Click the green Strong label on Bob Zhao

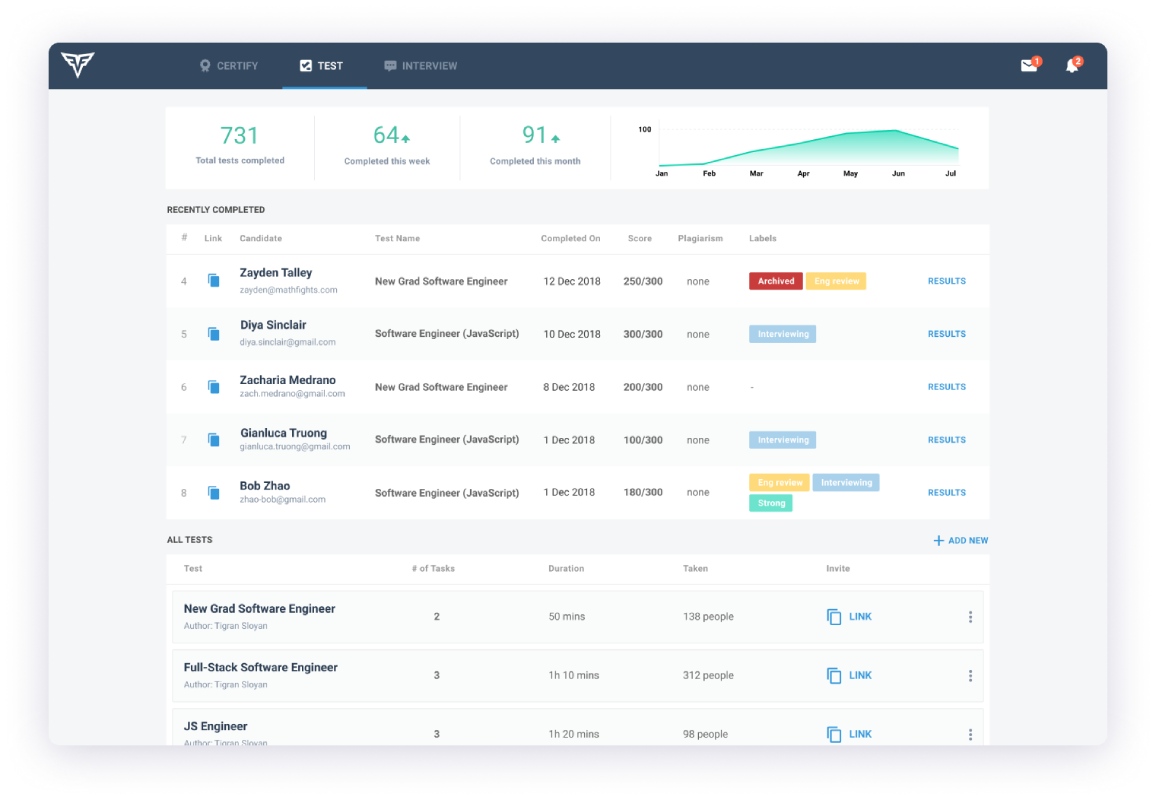[770, 503]
